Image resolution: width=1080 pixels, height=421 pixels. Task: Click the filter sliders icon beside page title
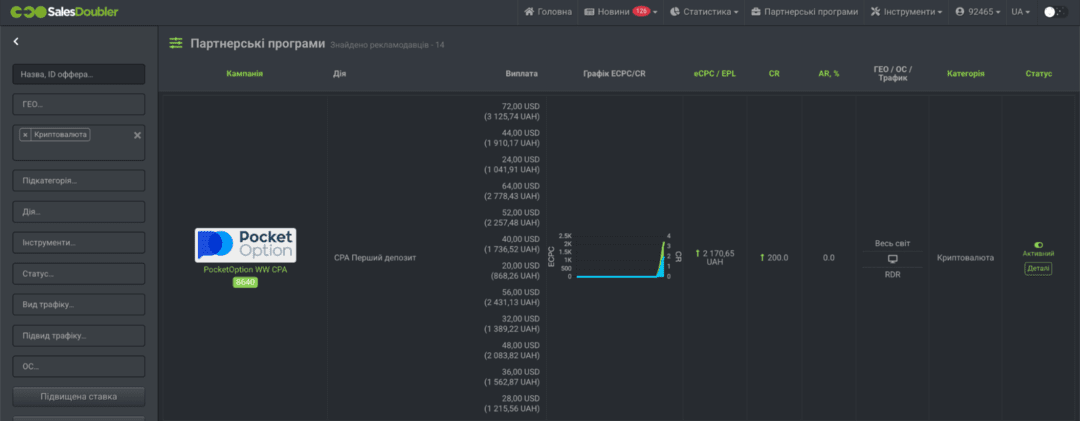point(176,43)
